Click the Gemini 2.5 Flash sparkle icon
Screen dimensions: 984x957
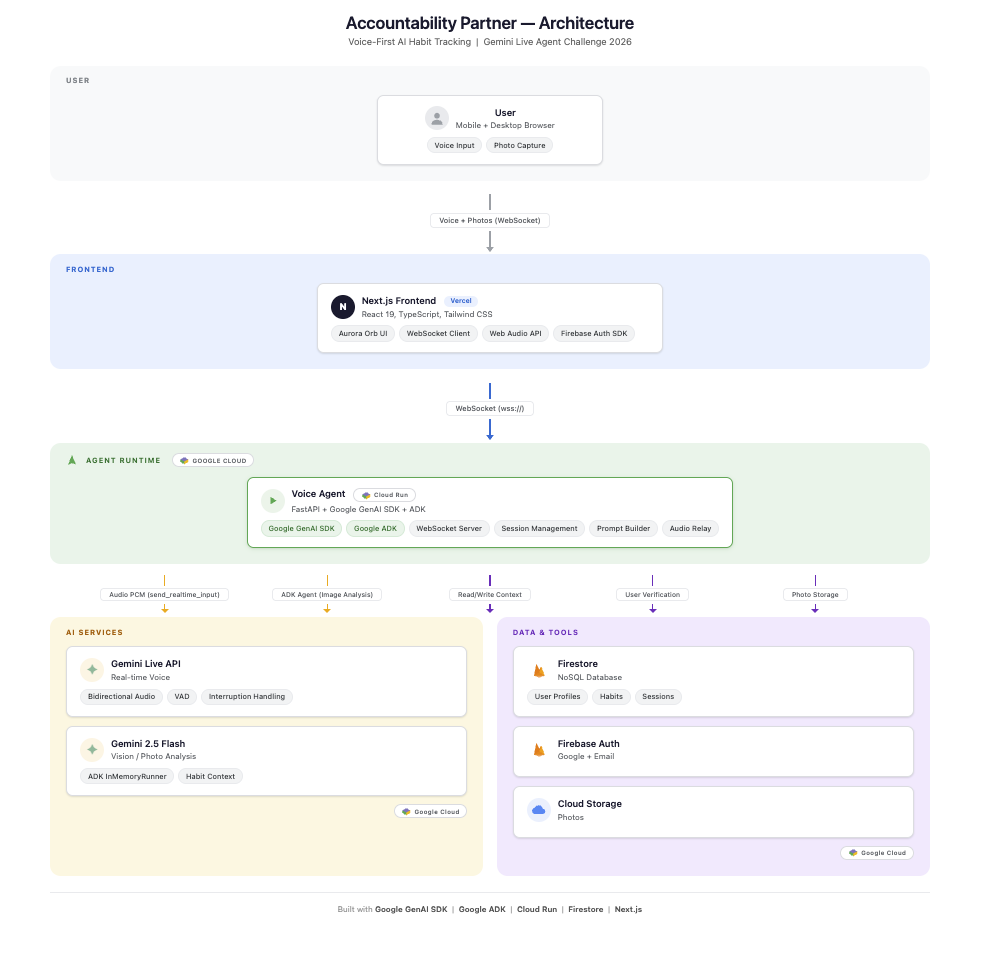92,750
